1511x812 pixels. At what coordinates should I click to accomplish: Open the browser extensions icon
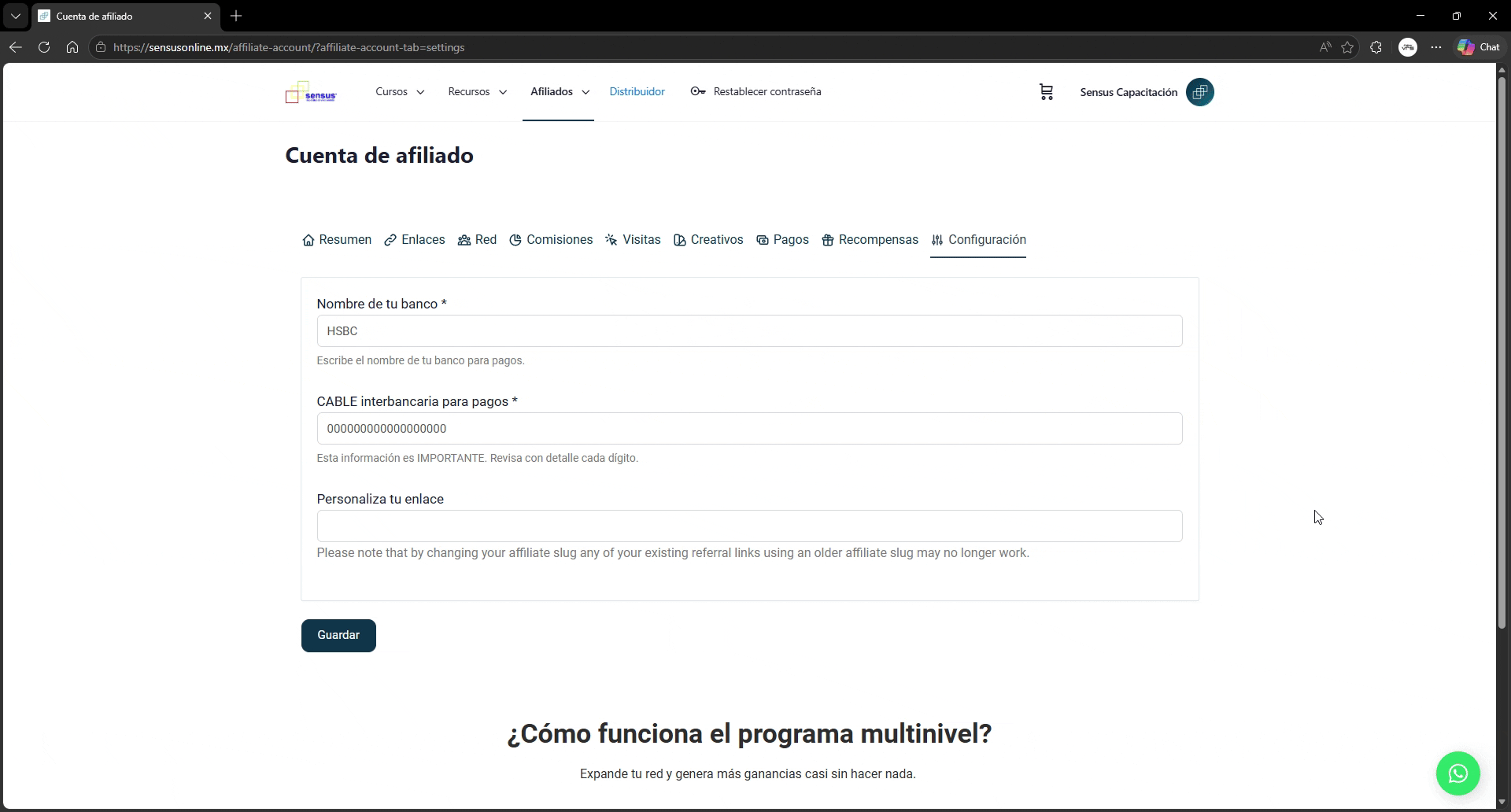coord(1376,47)
